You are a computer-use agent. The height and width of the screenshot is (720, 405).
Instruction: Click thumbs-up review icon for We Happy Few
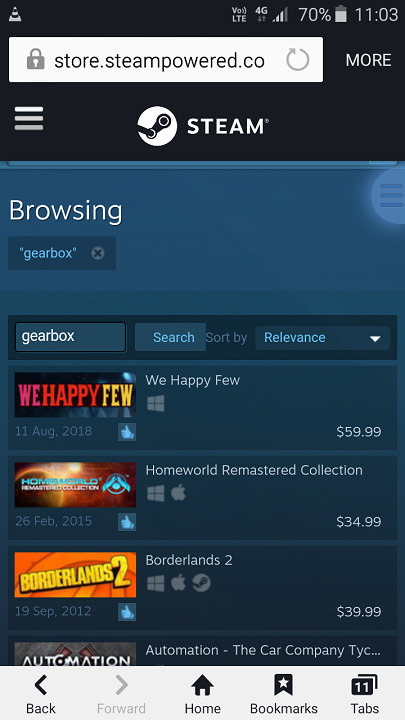[127, 432]
